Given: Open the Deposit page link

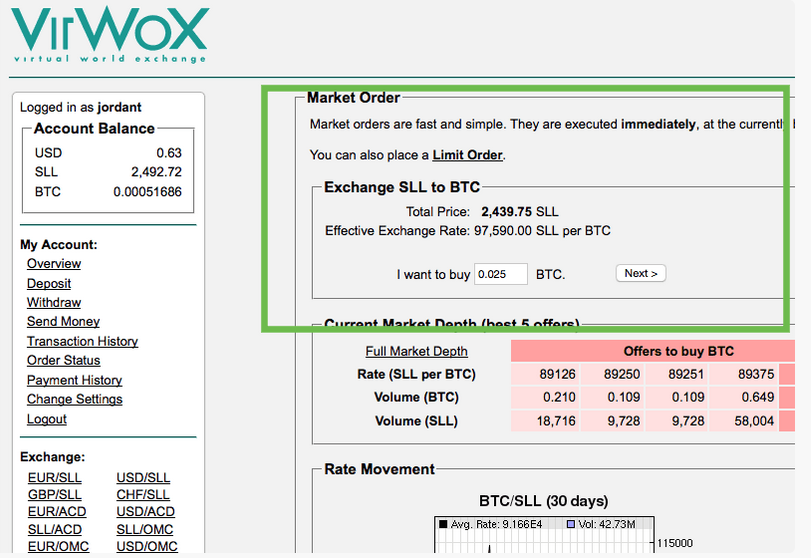Looking at the screenshot, I should point(49,283).
